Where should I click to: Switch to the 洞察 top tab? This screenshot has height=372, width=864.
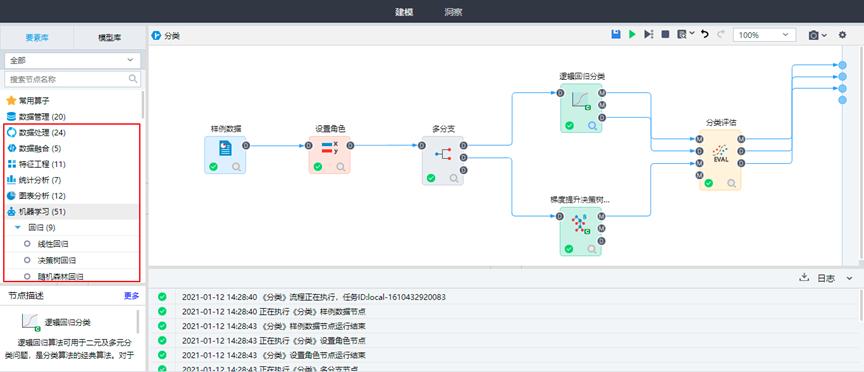453,12
